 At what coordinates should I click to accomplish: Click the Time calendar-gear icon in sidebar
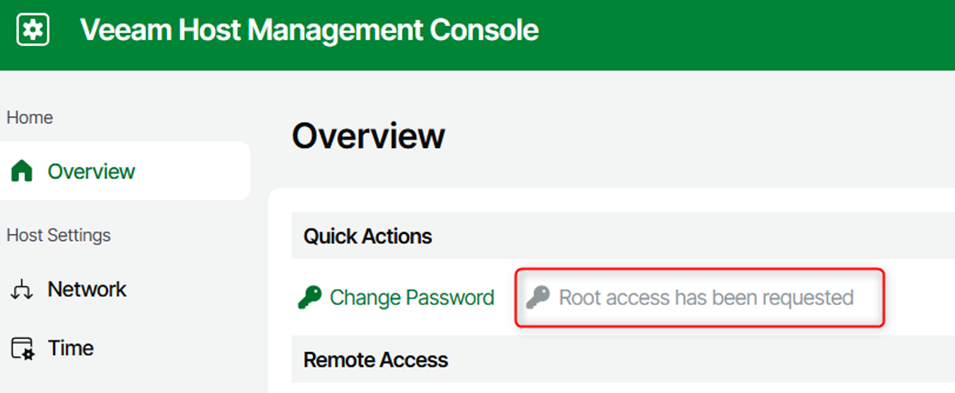click(23, 349)
